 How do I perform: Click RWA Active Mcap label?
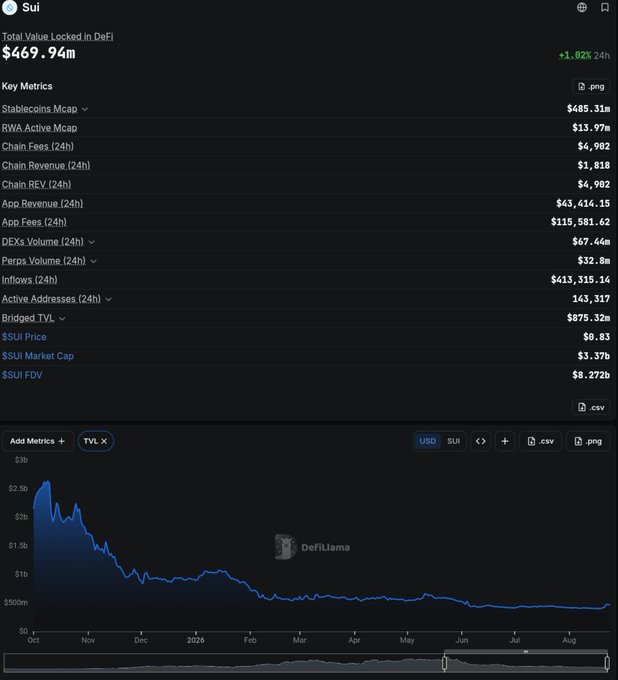(x=39, y=128)
